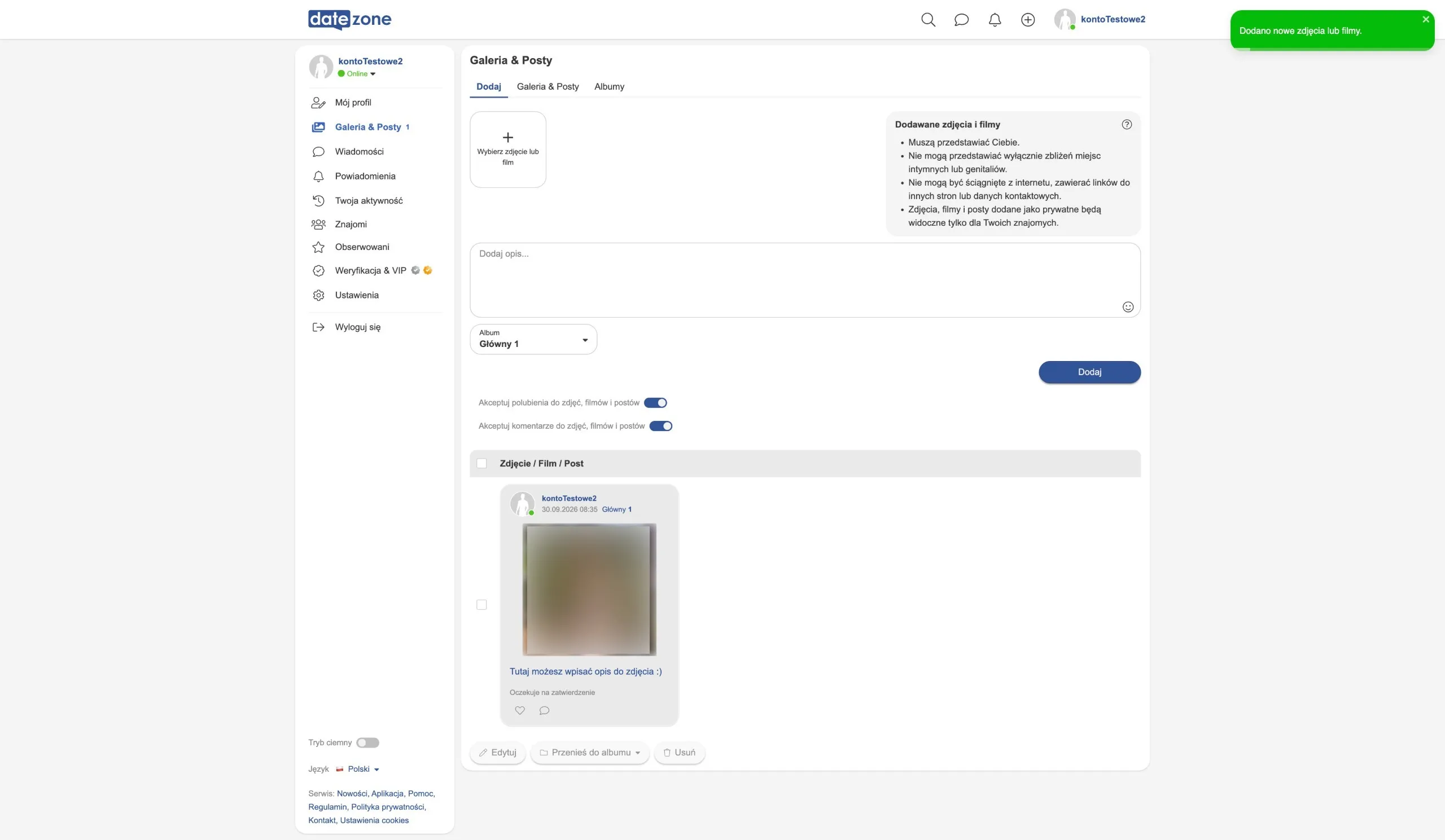The height and width of the screenshot is (840, 1445).
Task: Open the Ustawienia cookies link
Action: click(374, 820)
